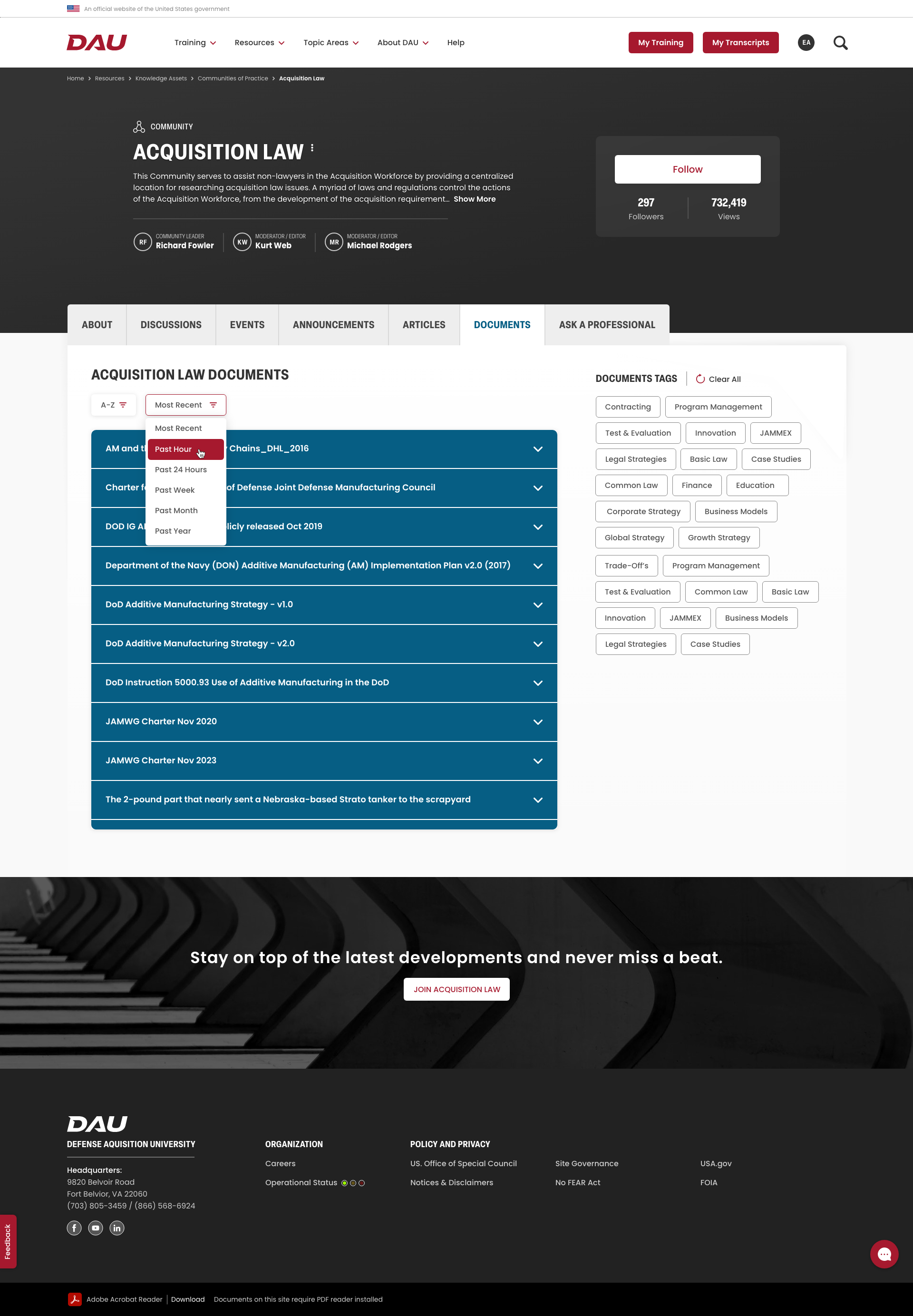Image resolution: width=913 pixels, height=1316 pixels.
Task: Open the FOIA footer link
Action: coord(708,1183)
